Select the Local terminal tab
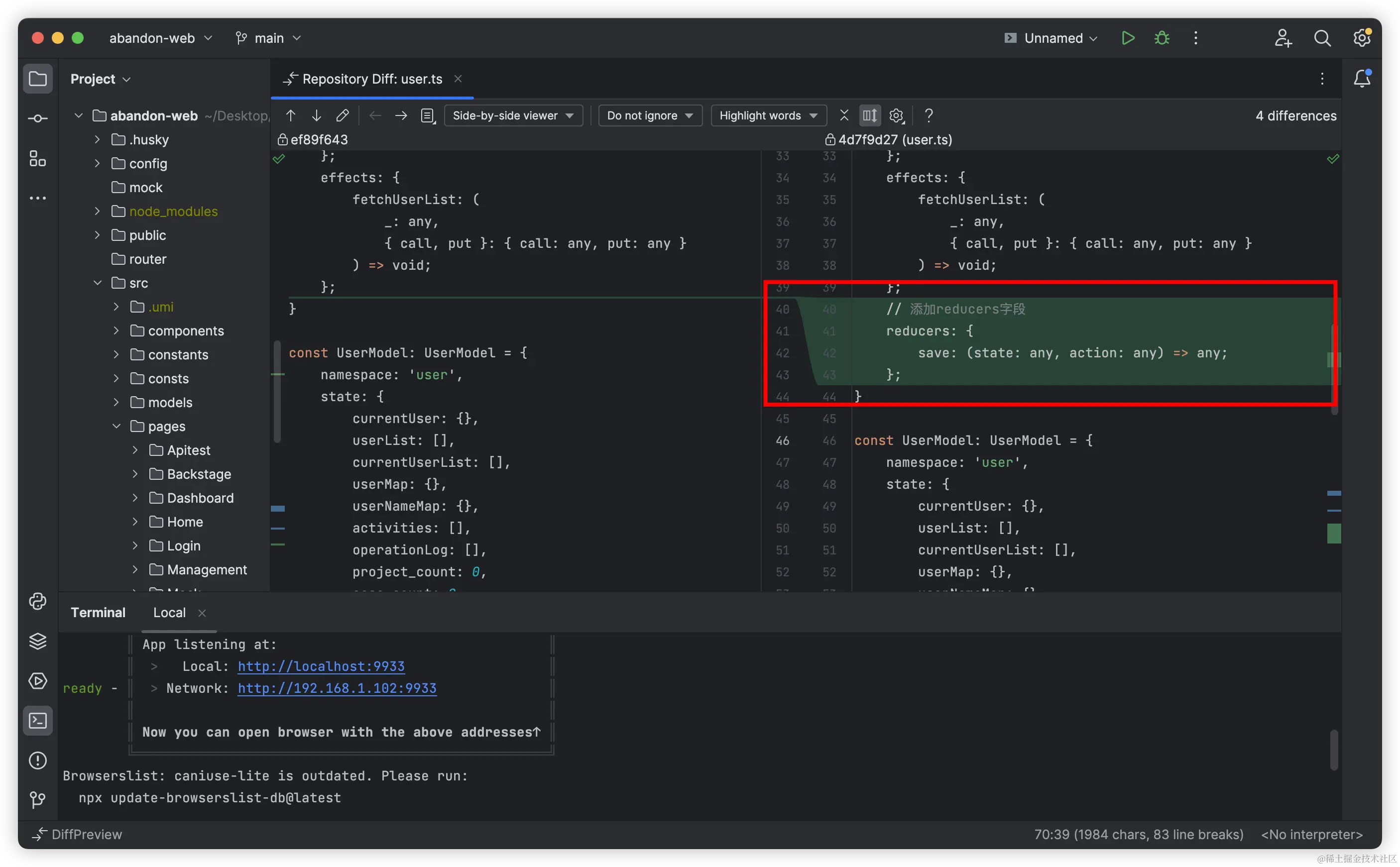Screen dimensions: 1400x867 tap(169, 612)
